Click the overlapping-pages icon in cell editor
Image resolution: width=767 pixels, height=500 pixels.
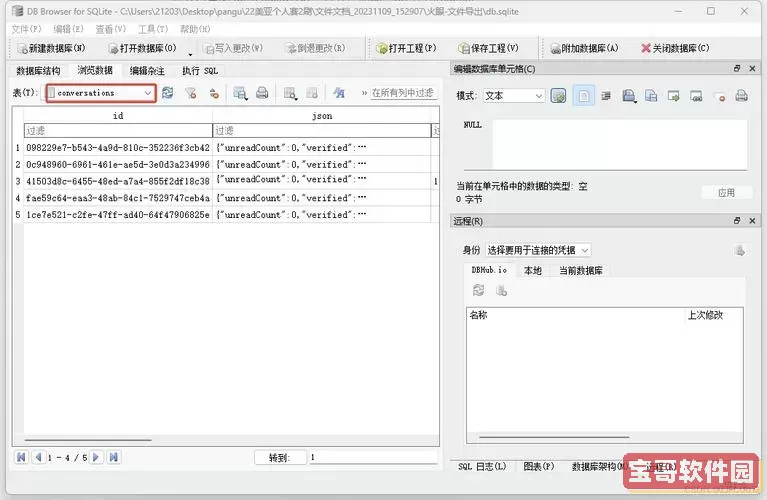click(x=651, y=95)
